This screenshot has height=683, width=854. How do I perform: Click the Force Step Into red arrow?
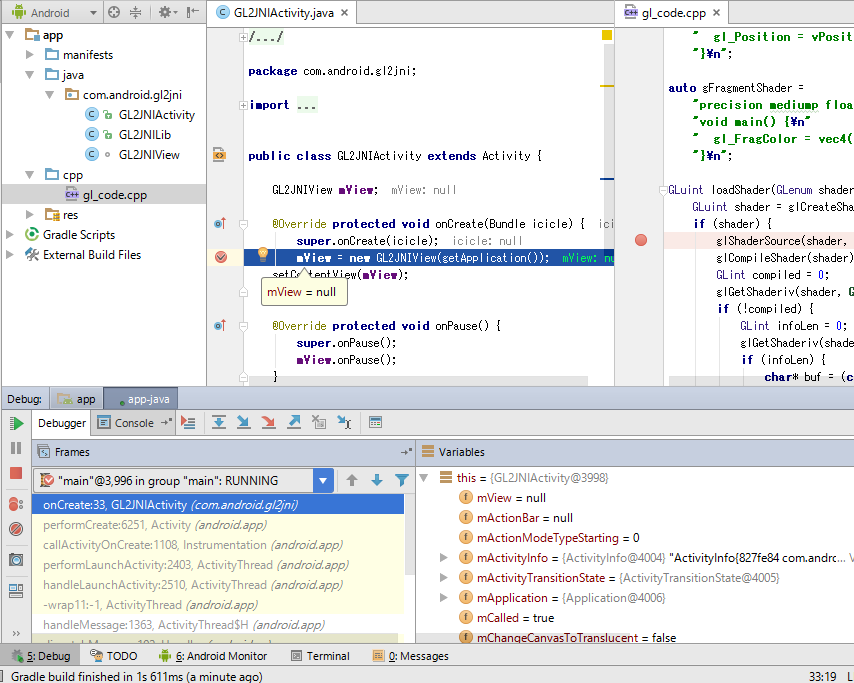268,423
